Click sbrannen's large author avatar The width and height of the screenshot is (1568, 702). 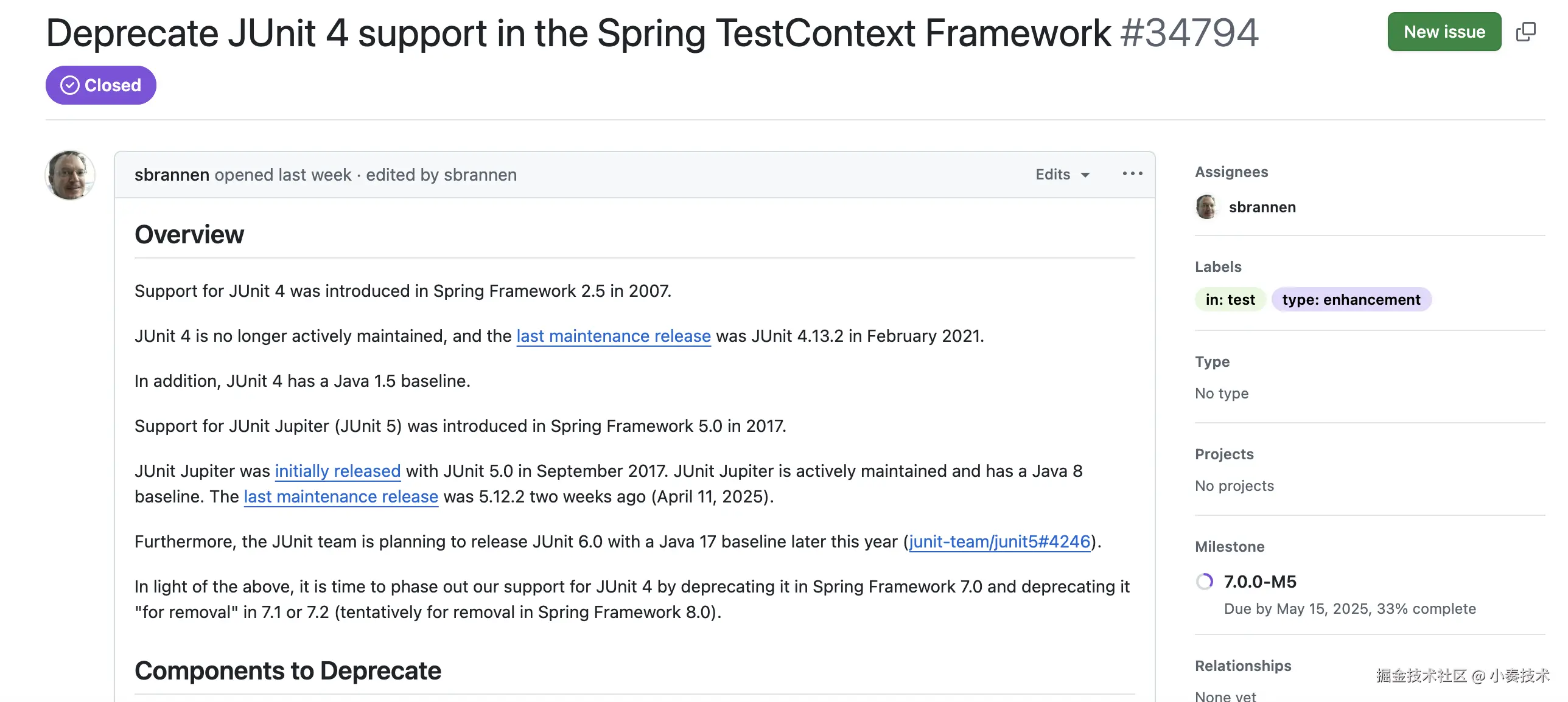point(70,175)
